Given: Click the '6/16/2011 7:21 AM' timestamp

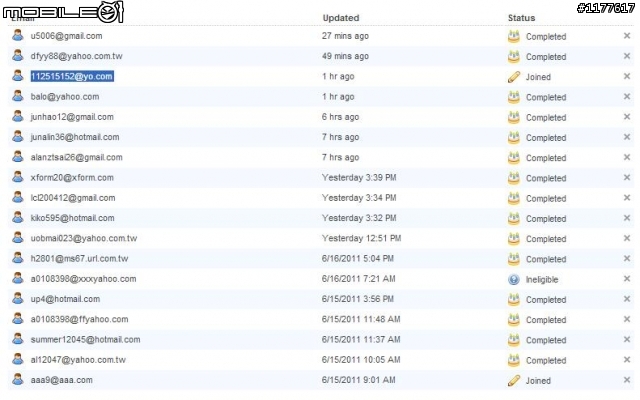Looking at the screenshot, I should [358, 279].
